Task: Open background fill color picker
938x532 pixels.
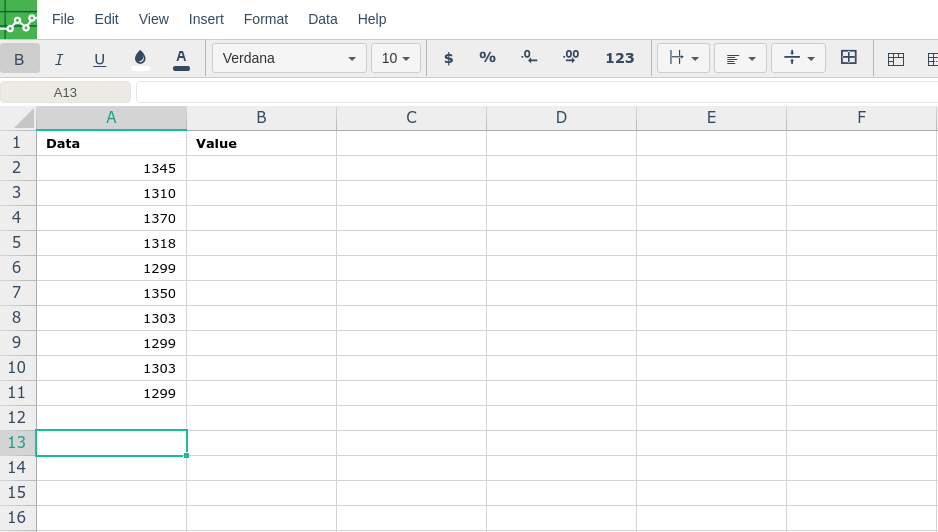Action: point(140,58)
